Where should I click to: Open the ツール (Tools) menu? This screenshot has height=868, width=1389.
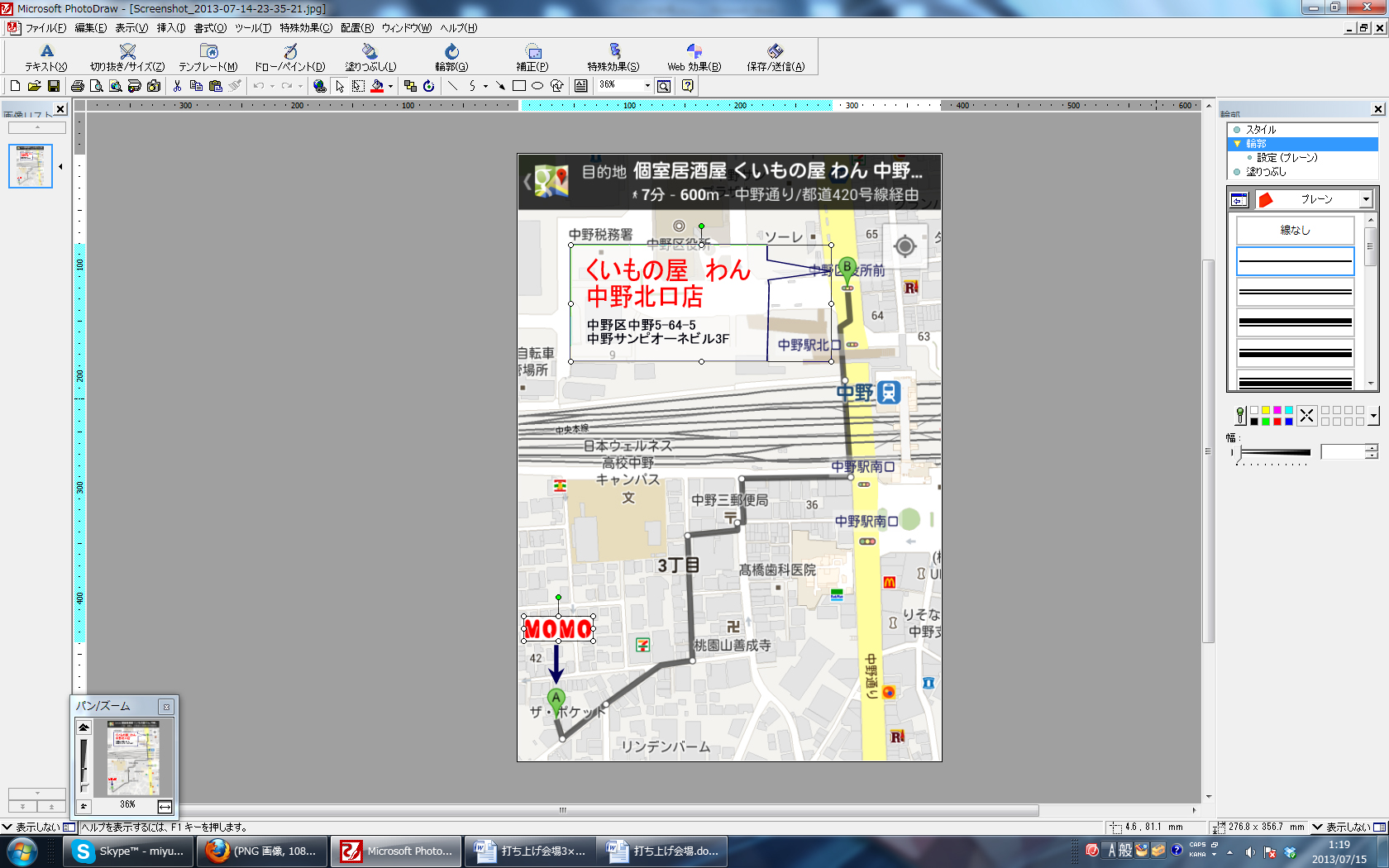(253, 28)
